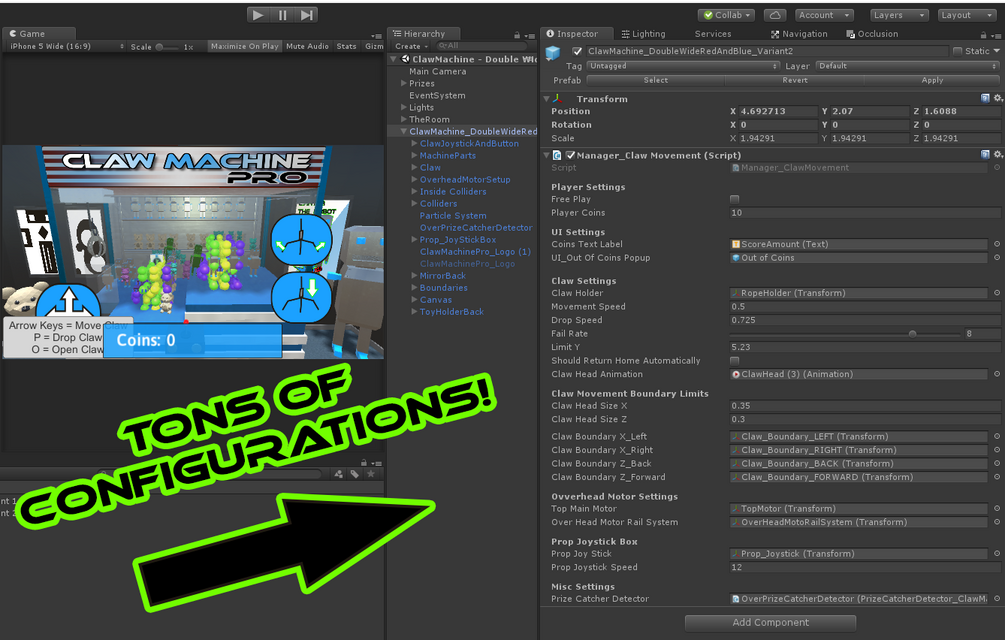Screen dimensions: 1005x640
Task: Select EventSystem in Hierarchy
Action: coord(437,95)
